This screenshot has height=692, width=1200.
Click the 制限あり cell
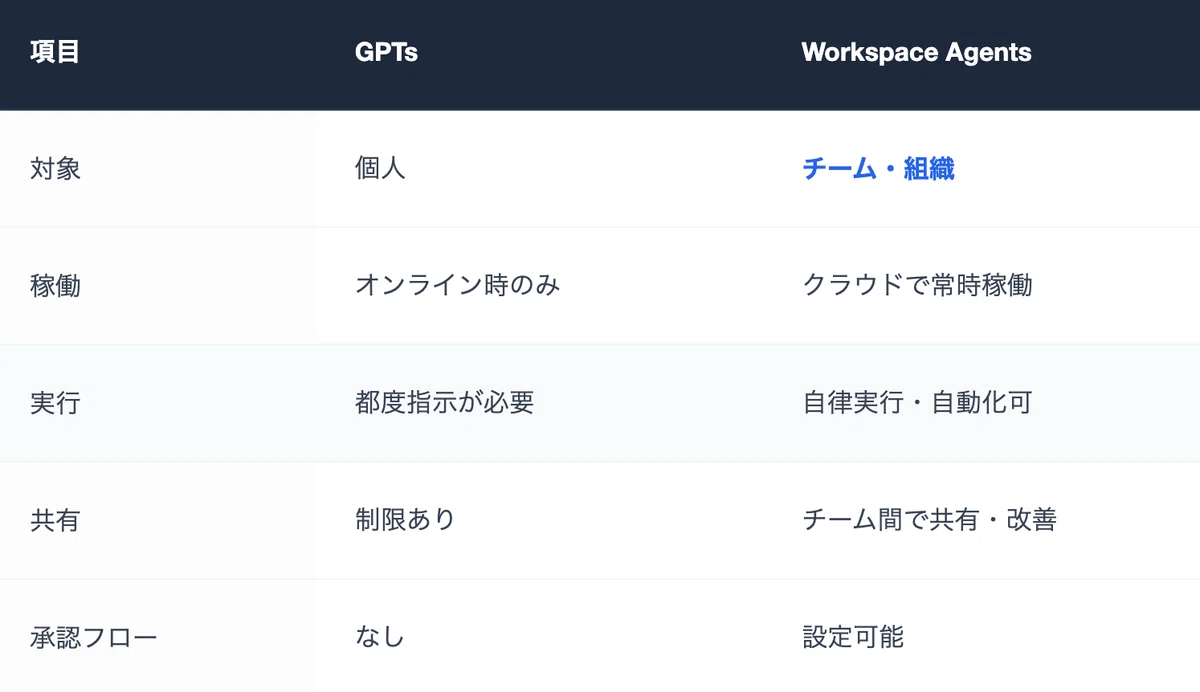[x=405, y=520]
